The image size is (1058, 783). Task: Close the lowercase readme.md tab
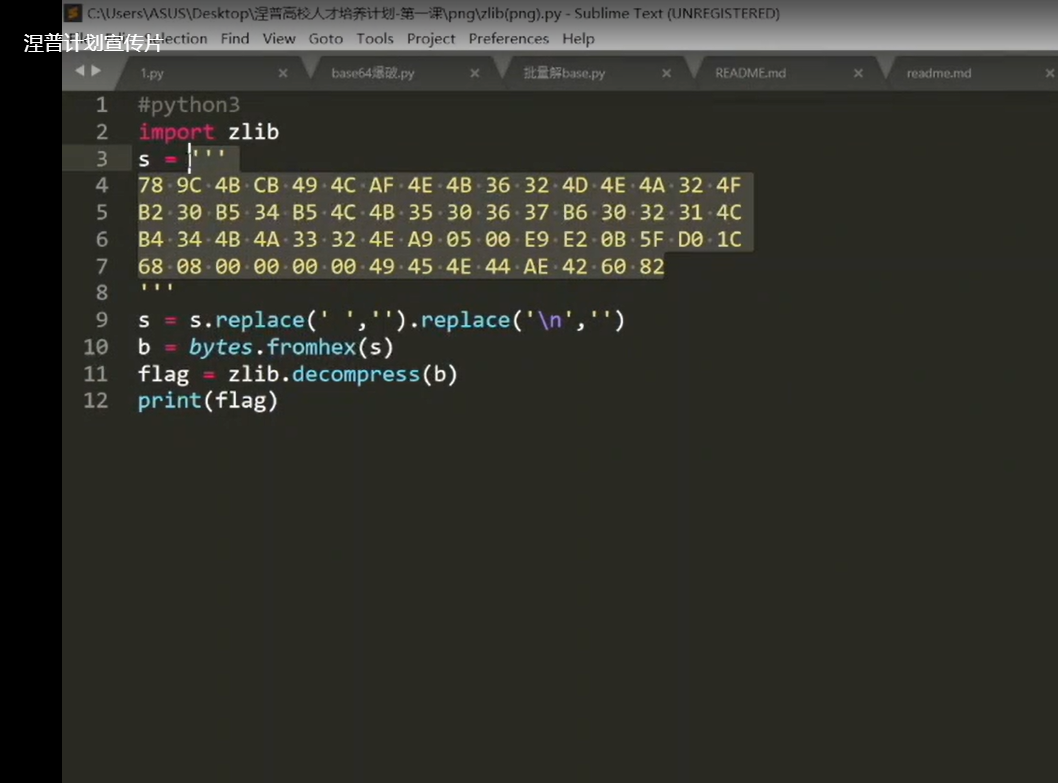[1049, 73]
